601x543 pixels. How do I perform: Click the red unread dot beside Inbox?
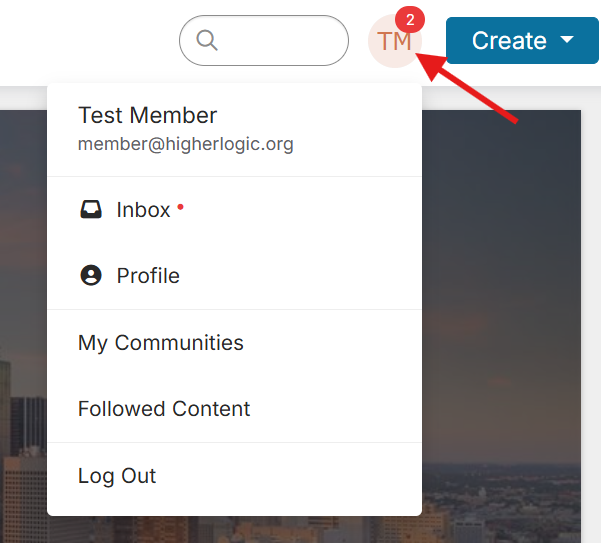pos(180,207)
